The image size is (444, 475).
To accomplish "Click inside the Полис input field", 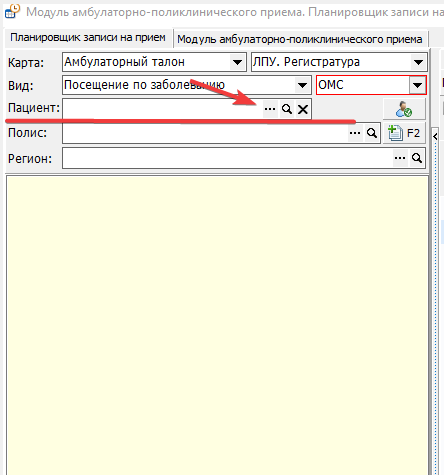I will [205, 133].
